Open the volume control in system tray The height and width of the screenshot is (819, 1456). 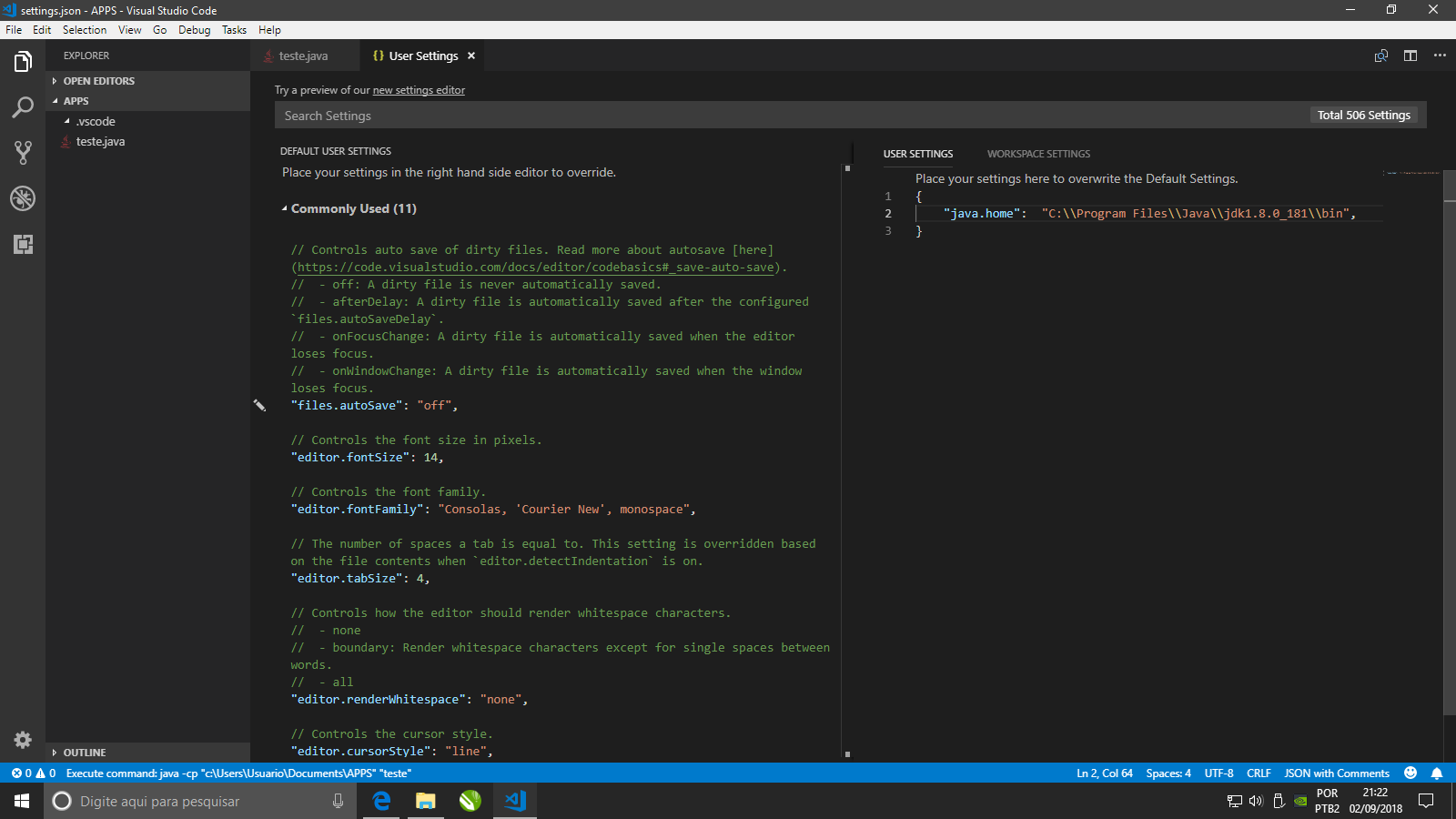click(1256, 801)
